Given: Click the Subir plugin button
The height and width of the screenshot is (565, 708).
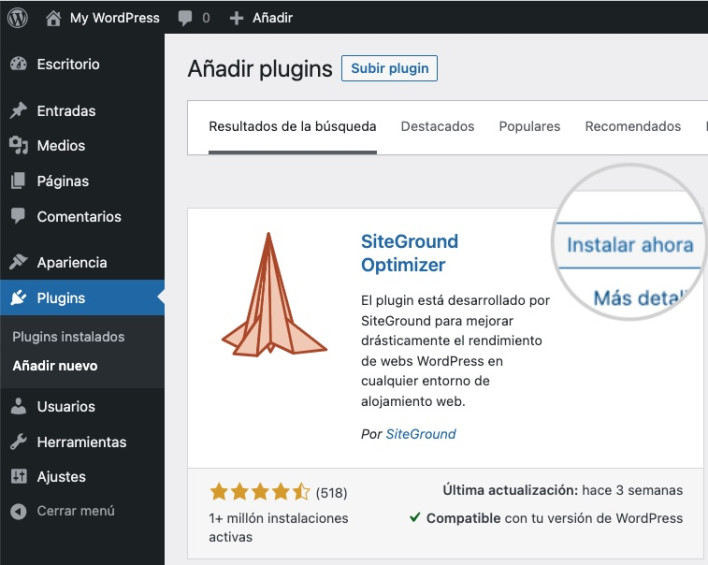Looking at the screenshot, I should click(389, 68).
